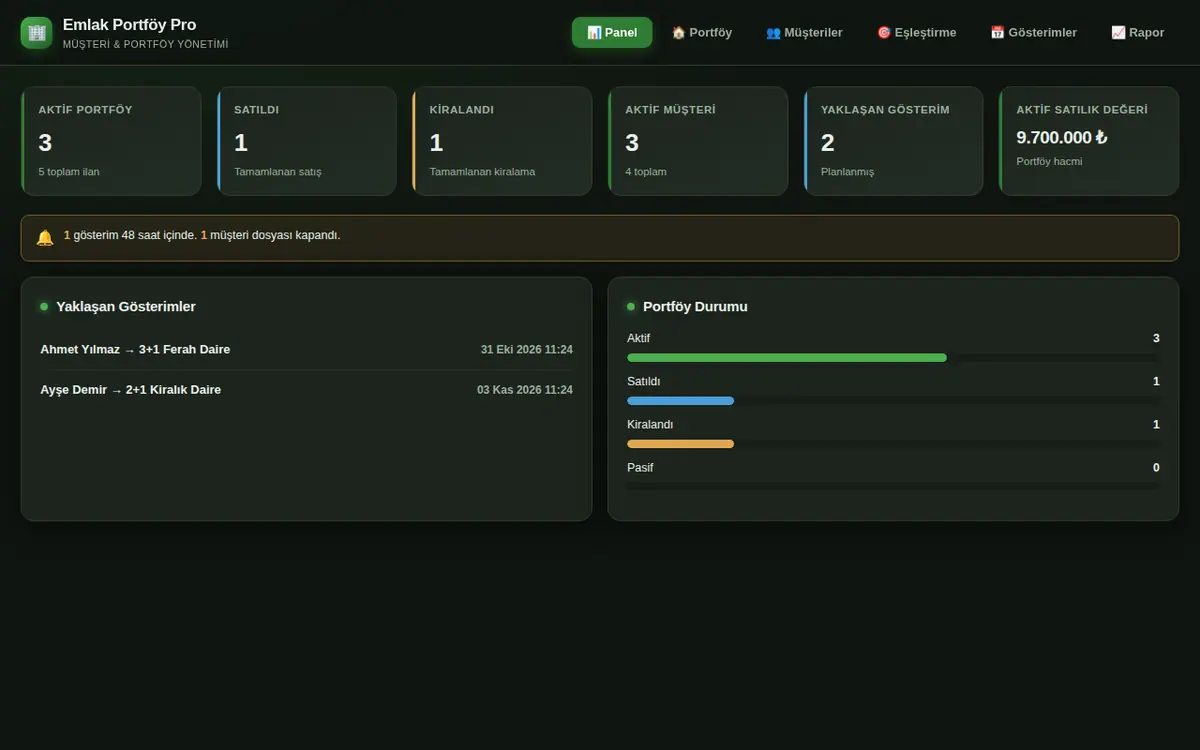1200x750 pixels.
Task: Click the Yaklaşan Gösterimler heading
Action: tap(126, 307)
